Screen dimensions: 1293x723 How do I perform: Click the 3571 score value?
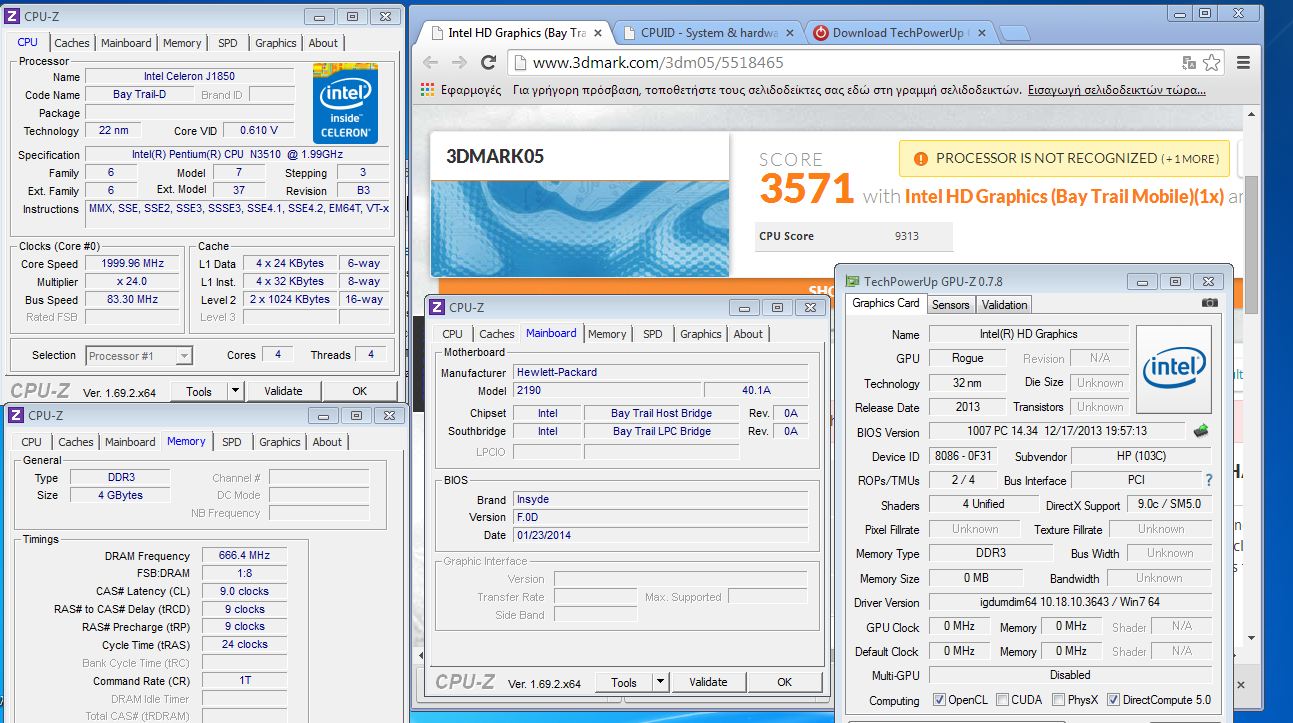point(806,189)
